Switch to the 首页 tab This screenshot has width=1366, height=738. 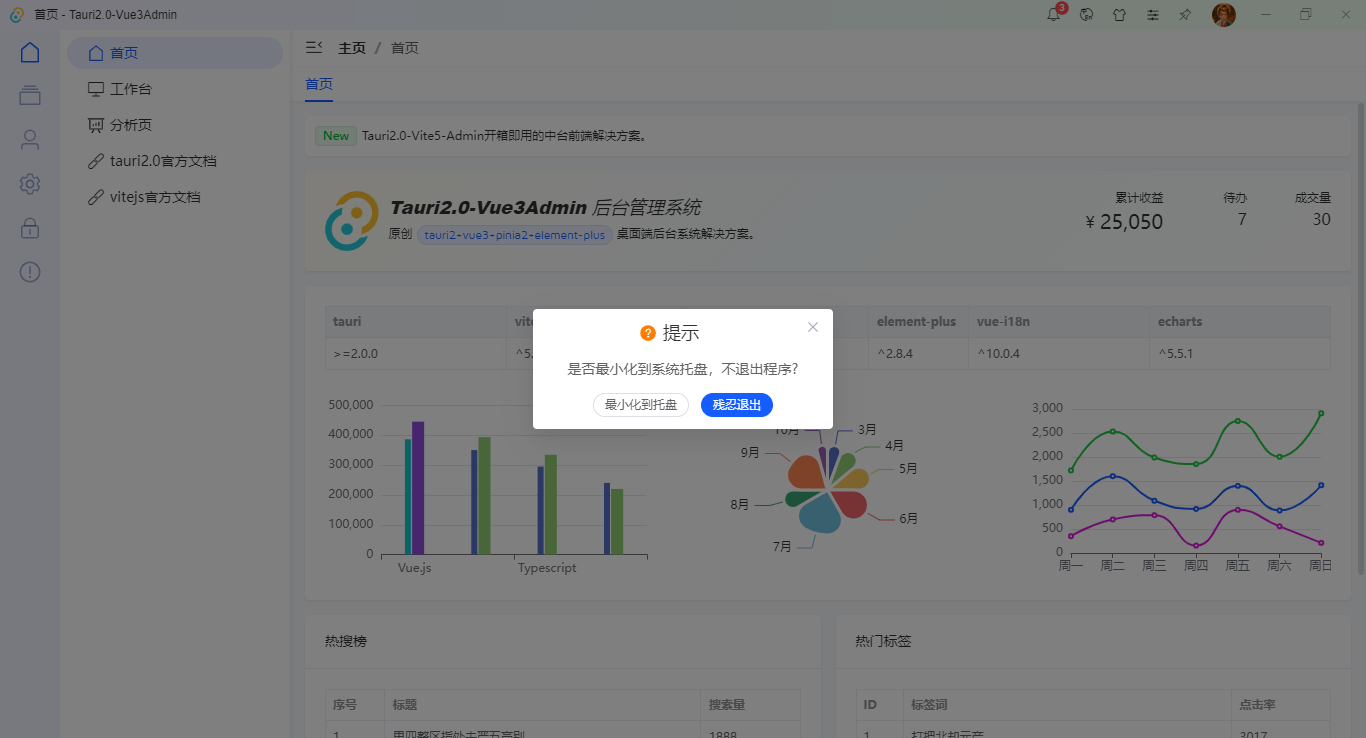[318, 84]
